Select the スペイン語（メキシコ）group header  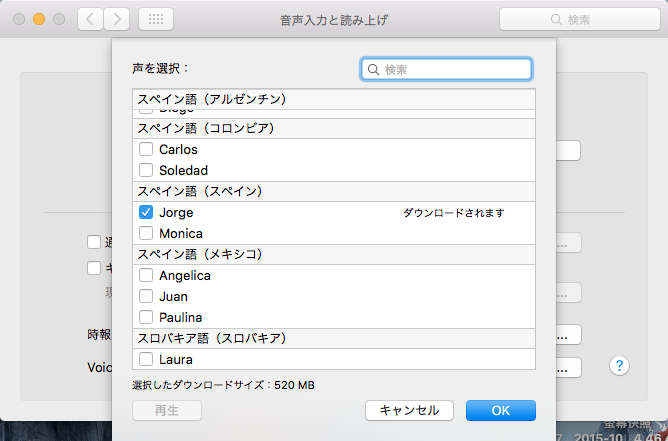[x=200, y=254]
